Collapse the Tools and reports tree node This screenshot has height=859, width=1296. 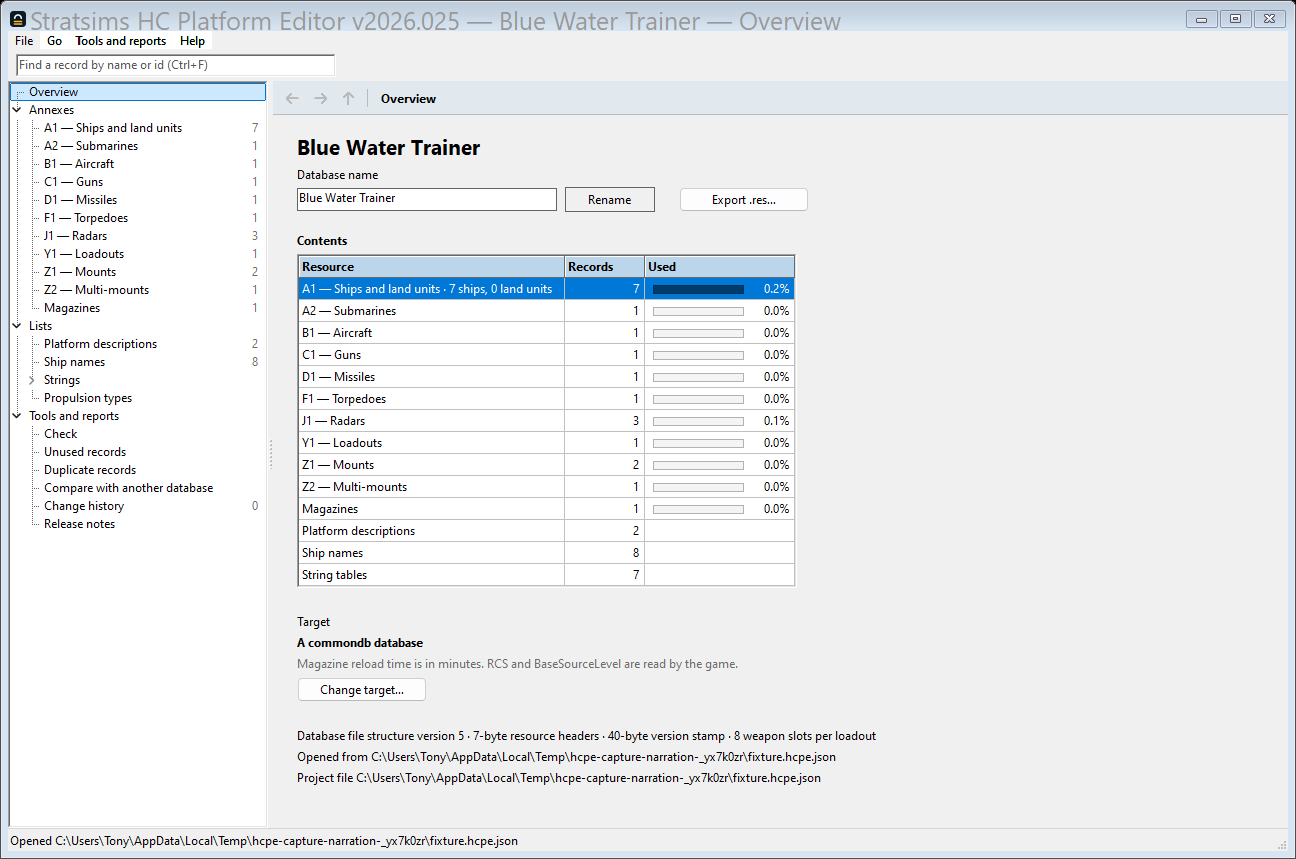[x=17, y=416]
